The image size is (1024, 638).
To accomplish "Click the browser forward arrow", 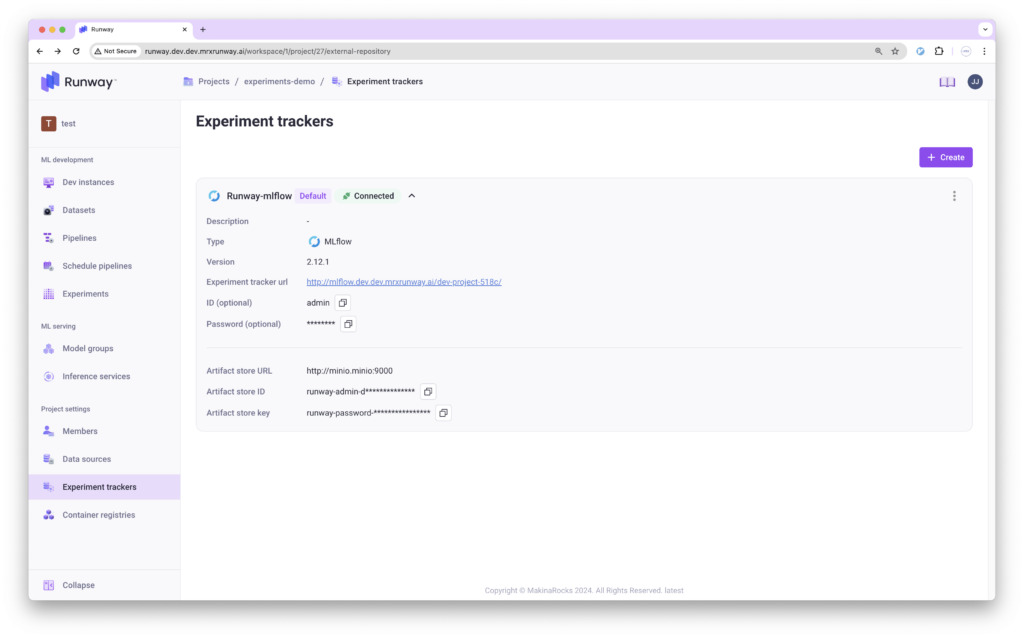I will coord(57,51).
